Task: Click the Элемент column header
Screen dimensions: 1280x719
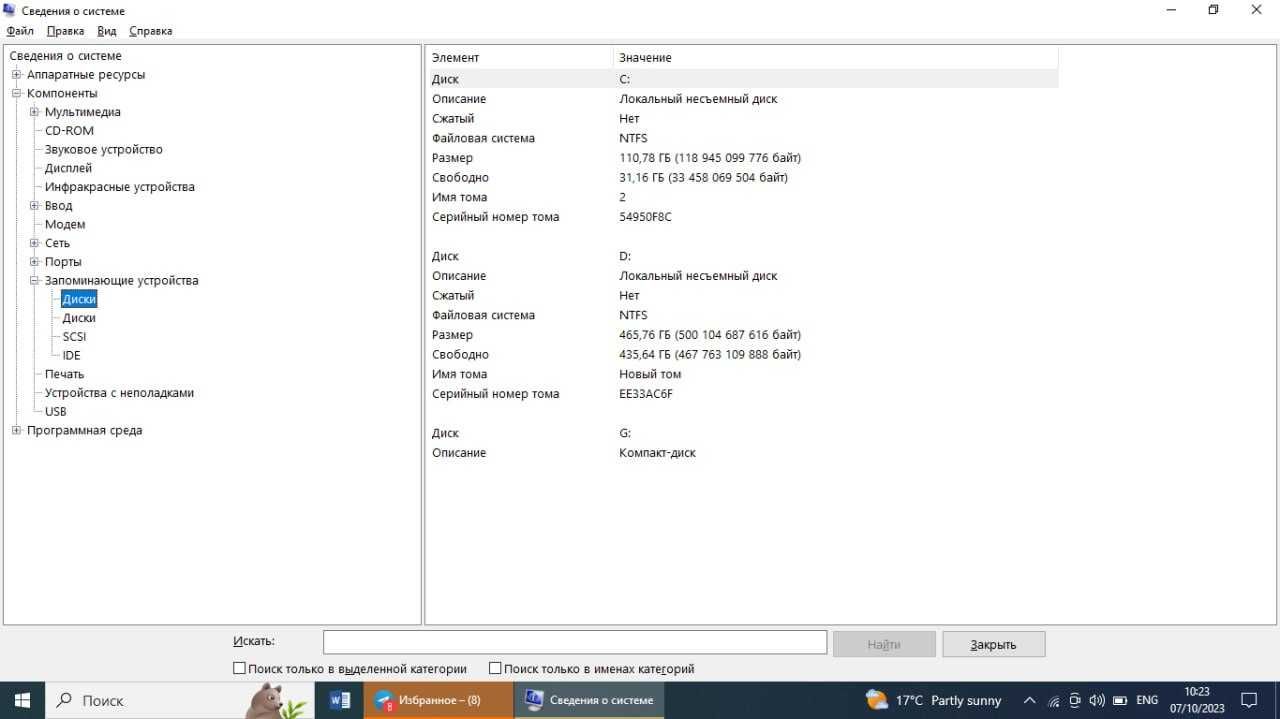Action: pyautogui.click(x=519, y=58)
